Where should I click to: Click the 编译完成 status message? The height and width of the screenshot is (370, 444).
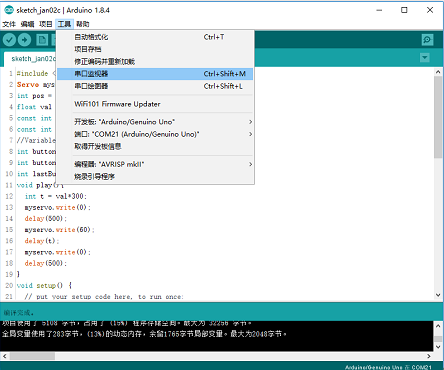[19, 313]
